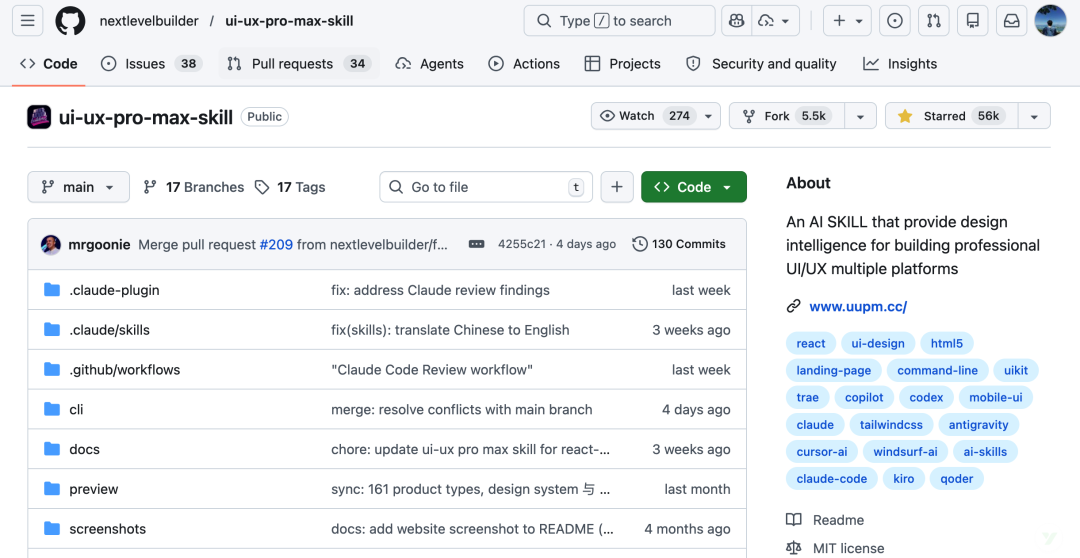Expand the Fork options dropdown arrow

pyautogui.click(x=860, y=116)
